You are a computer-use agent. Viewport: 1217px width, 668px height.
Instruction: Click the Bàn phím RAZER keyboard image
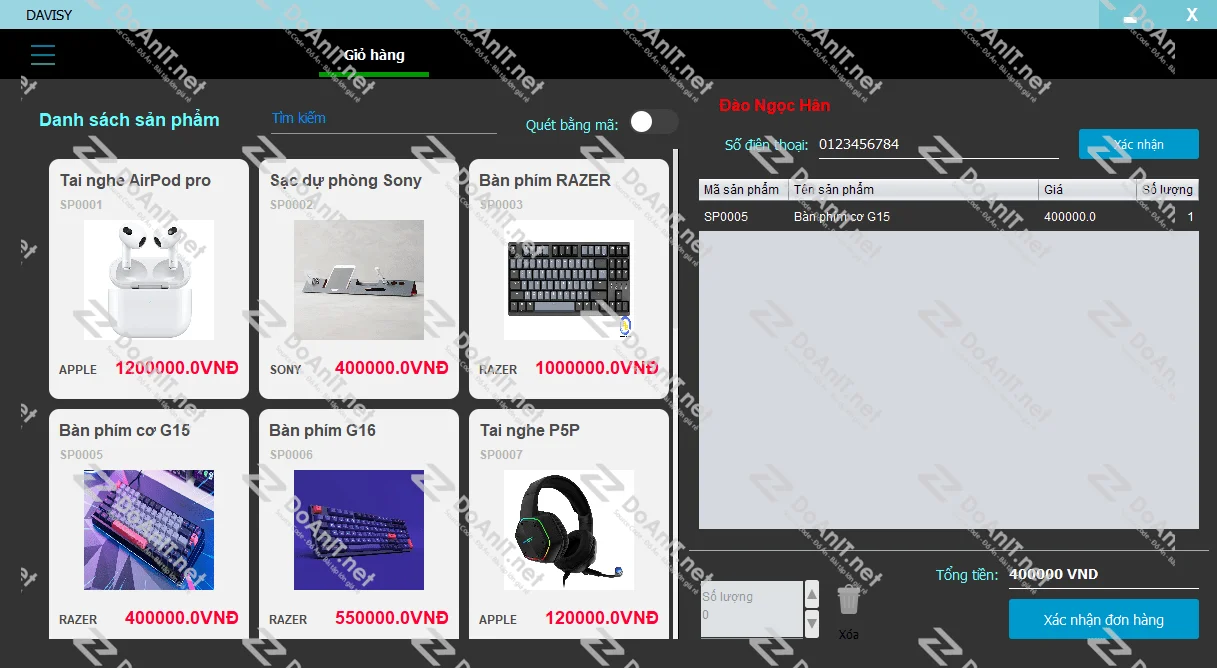pos(568,280)
